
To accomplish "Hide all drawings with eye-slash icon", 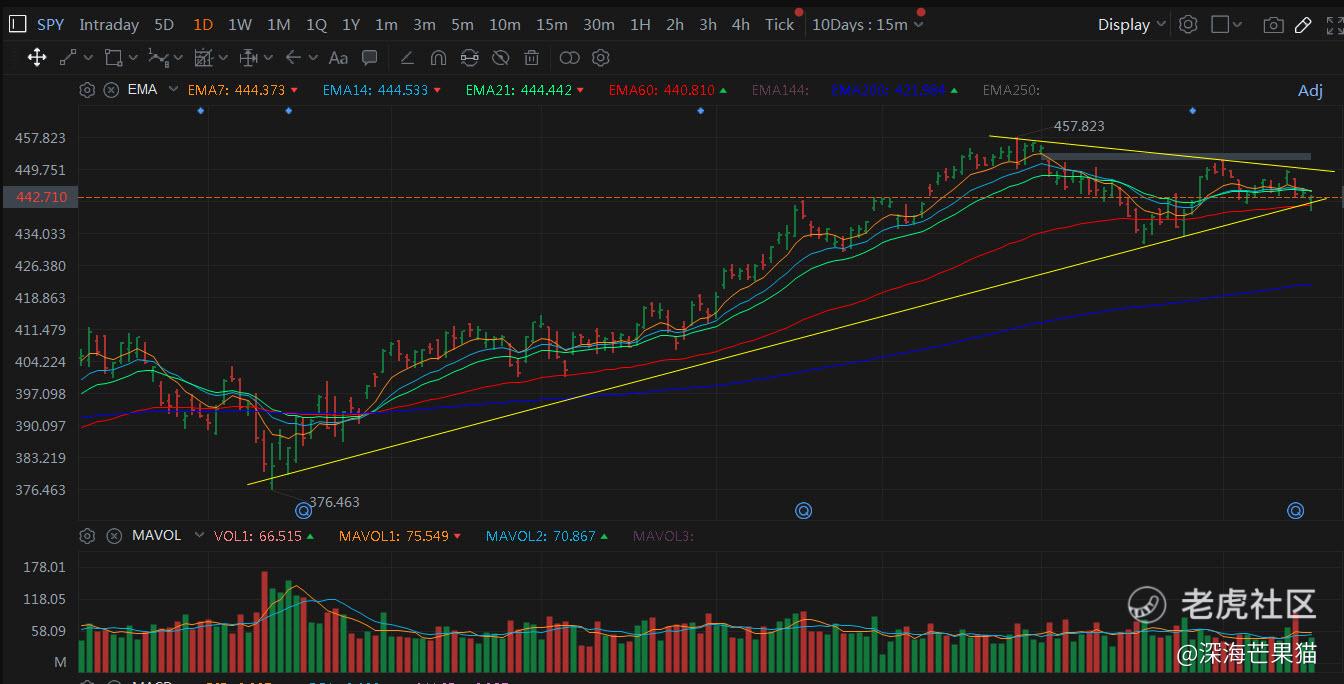I will 501,58.
